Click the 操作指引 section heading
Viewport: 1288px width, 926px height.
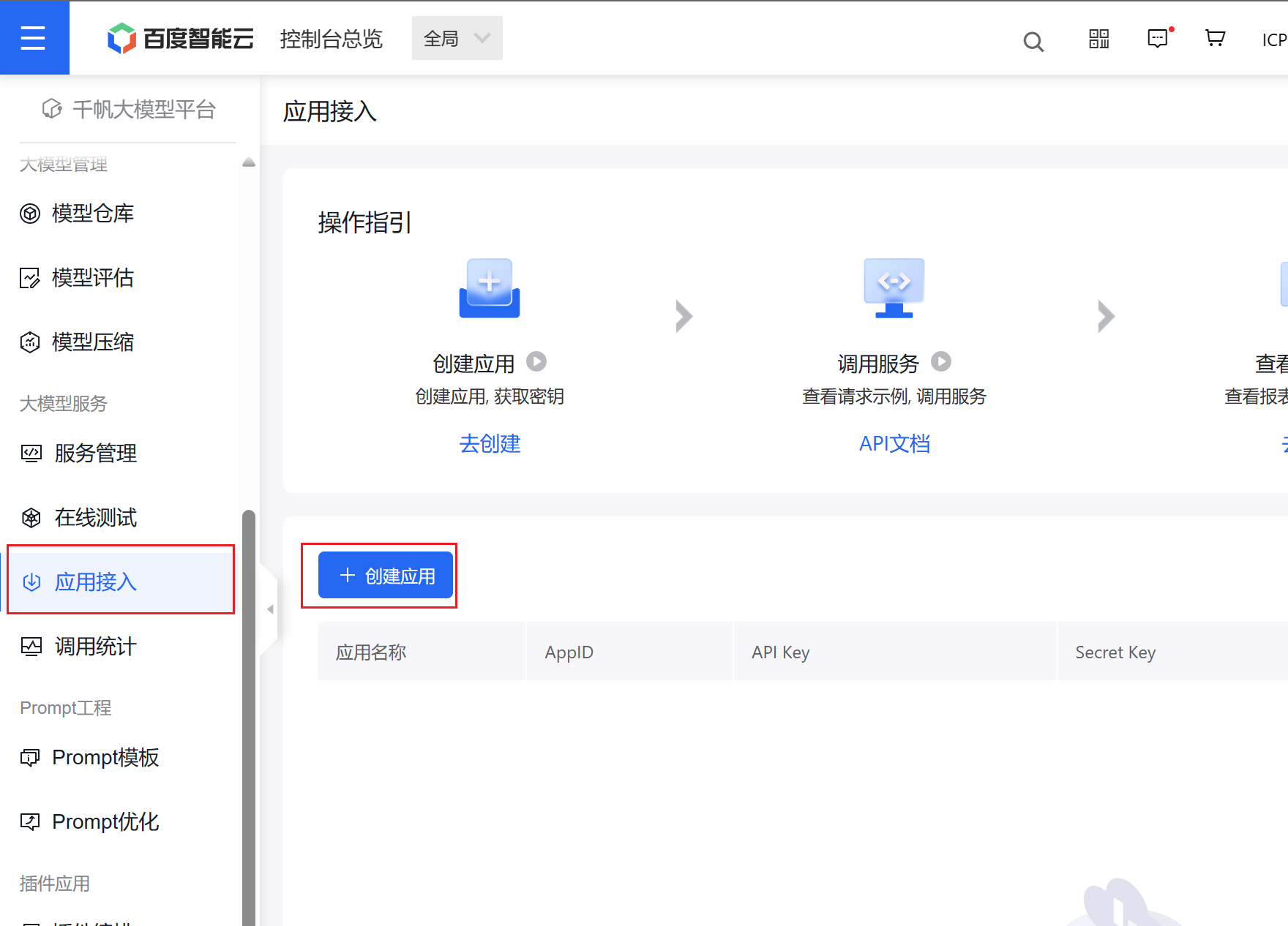[364, 222]
